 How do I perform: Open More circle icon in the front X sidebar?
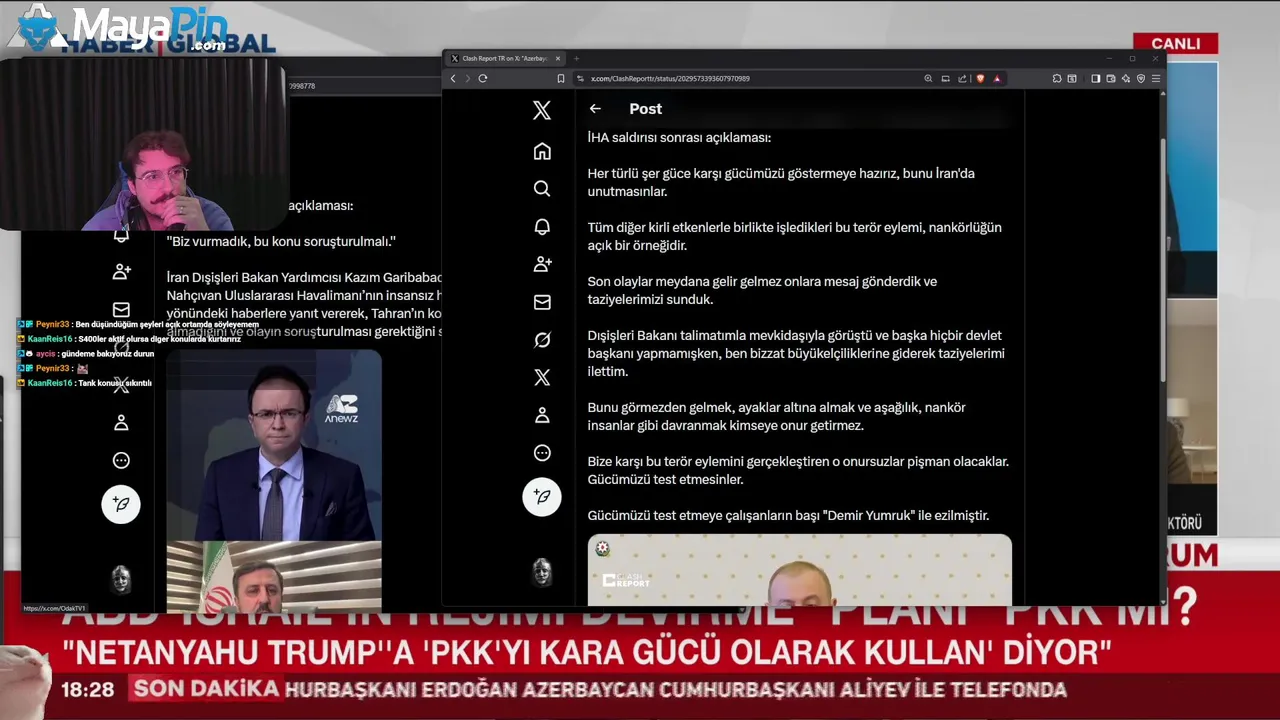(x=542, y=453)
